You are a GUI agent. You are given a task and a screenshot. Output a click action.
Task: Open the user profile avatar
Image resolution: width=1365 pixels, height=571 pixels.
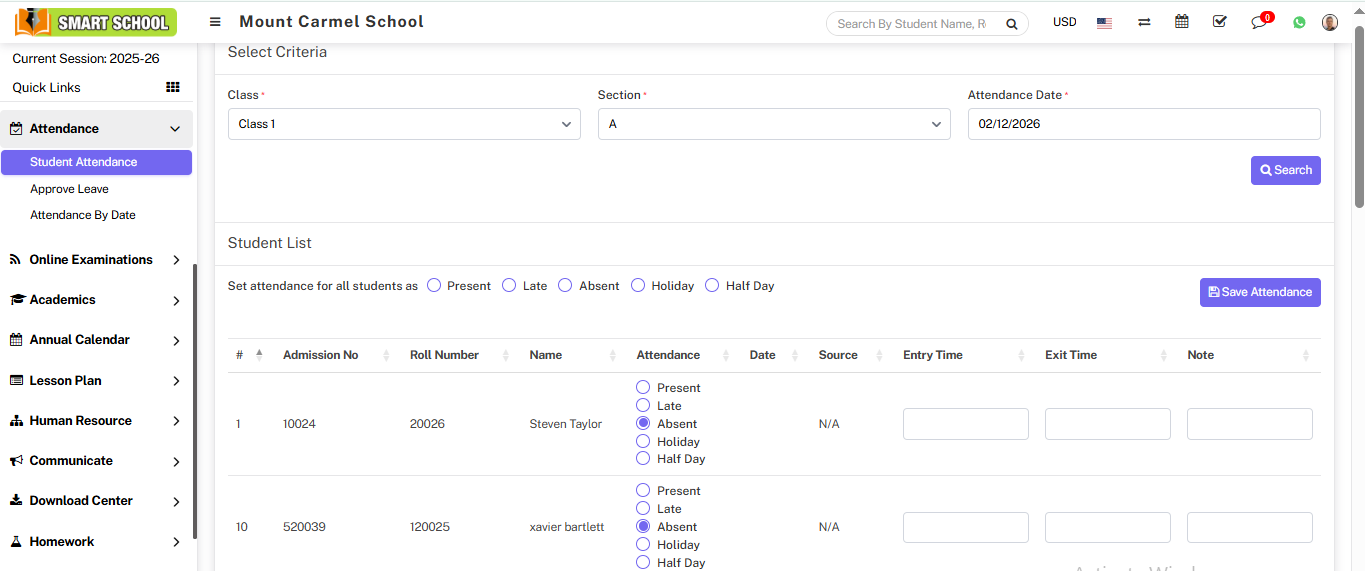(1330, 22)
